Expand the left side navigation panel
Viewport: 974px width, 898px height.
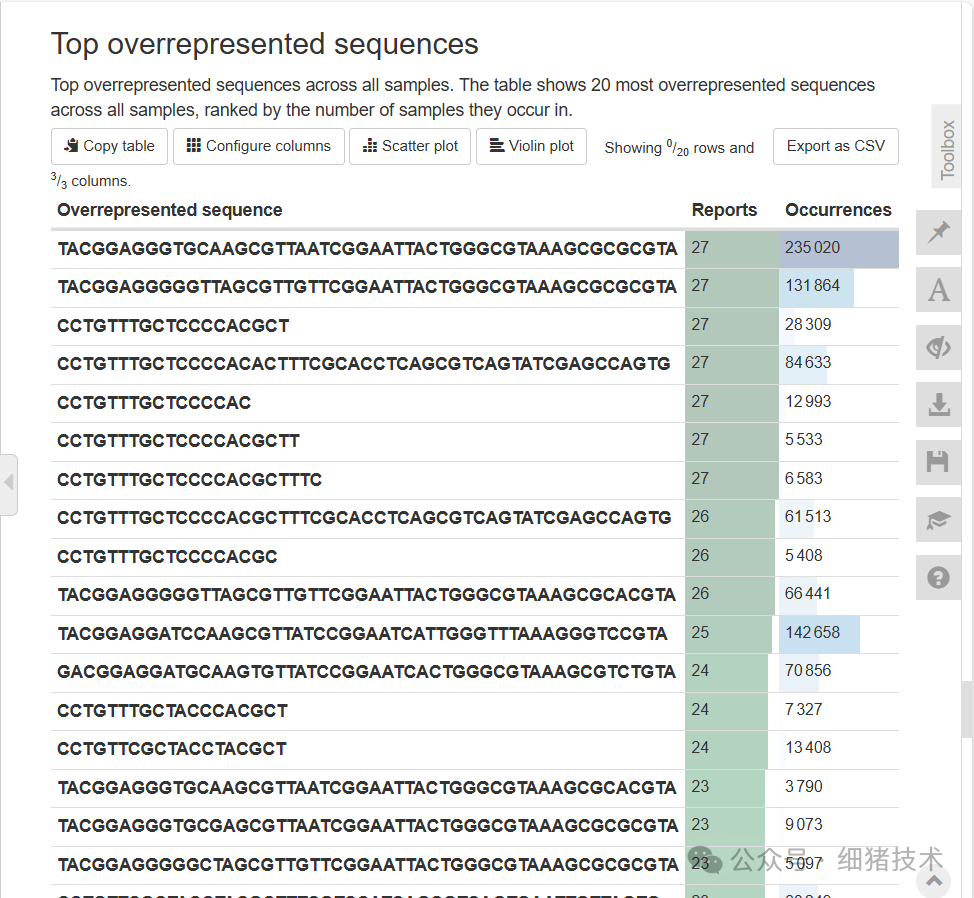pos(9,484)
